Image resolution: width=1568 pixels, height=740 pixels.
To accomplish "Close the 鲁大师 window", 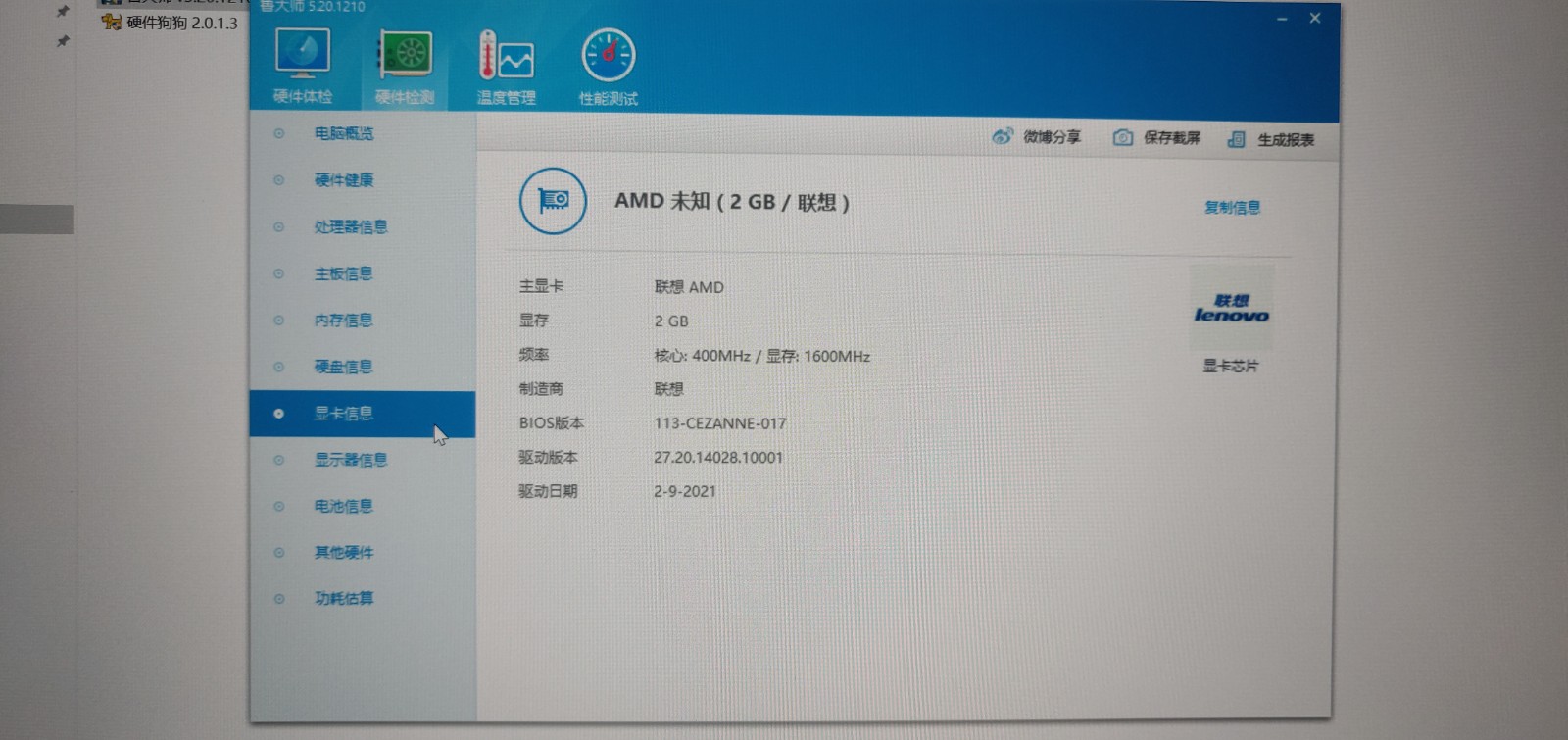I will [1315, 18].
